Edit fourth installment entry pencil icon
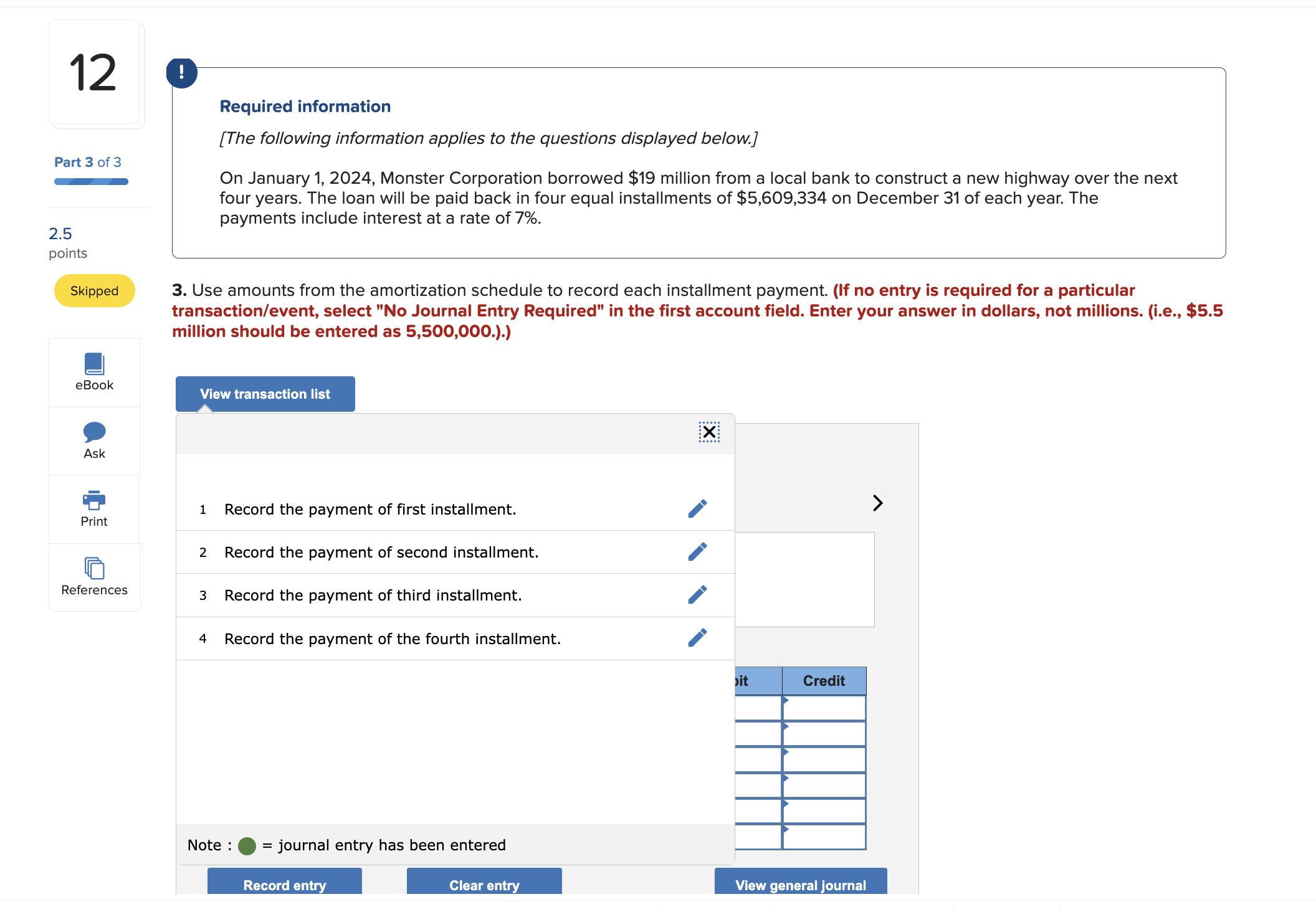Screen dimensions: 1316x912 click(697, 638)
